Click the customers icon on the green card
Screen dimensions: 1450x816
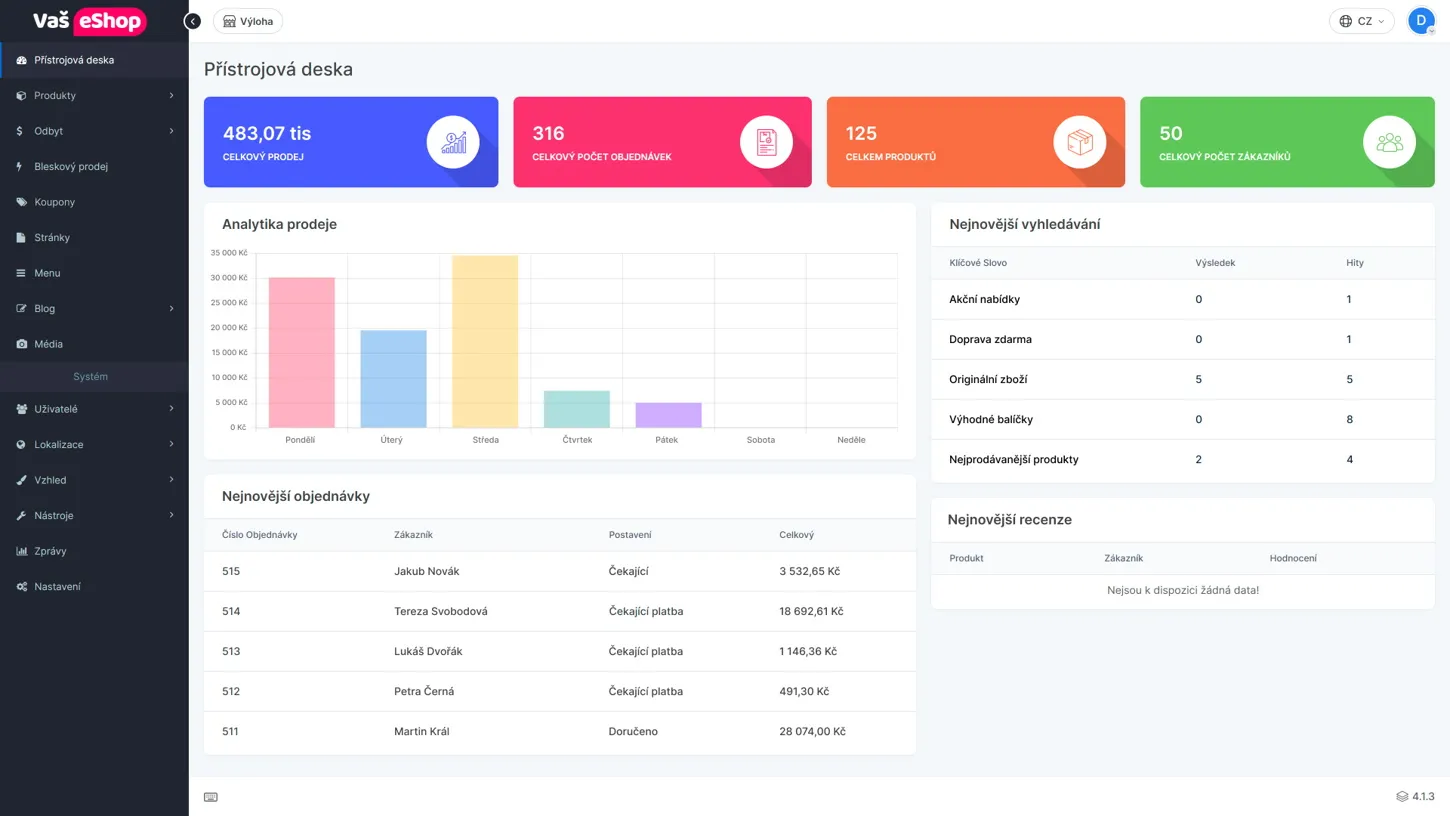(x=1389, y=141)
